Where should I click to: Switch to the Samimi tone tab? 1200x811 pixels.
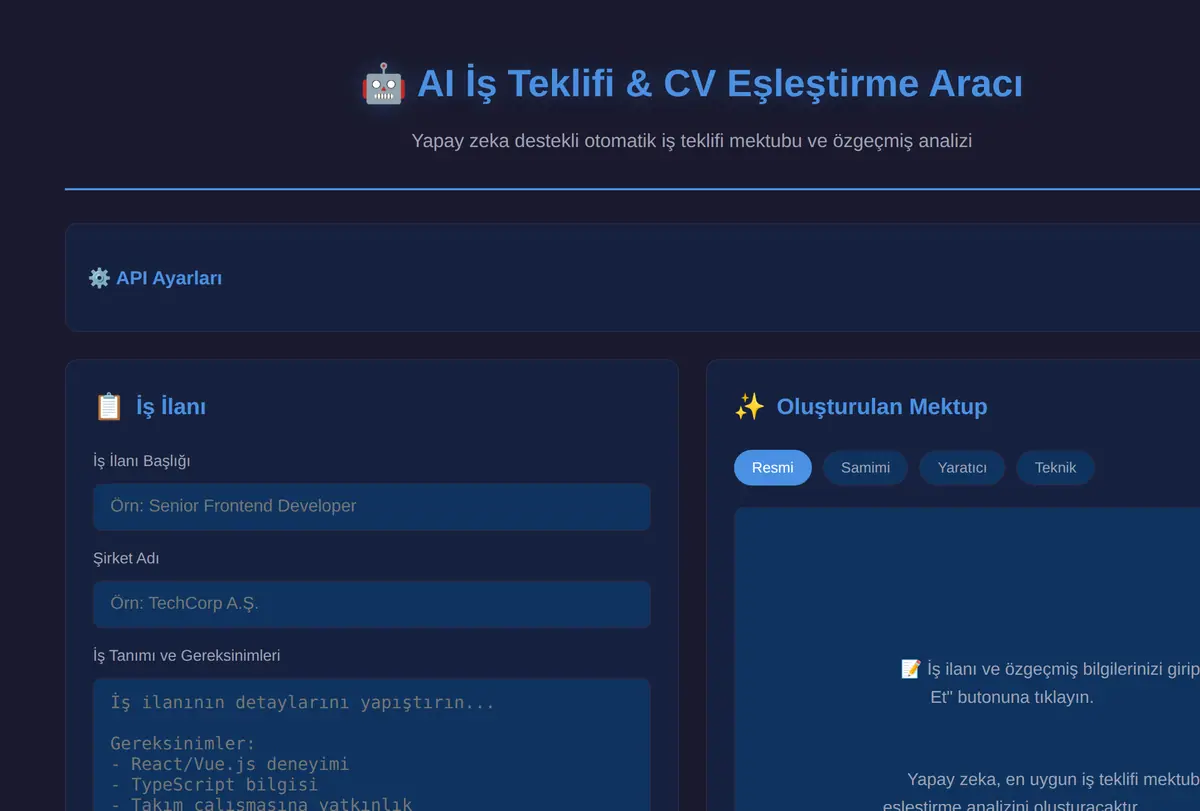click(x=865, y=467)
